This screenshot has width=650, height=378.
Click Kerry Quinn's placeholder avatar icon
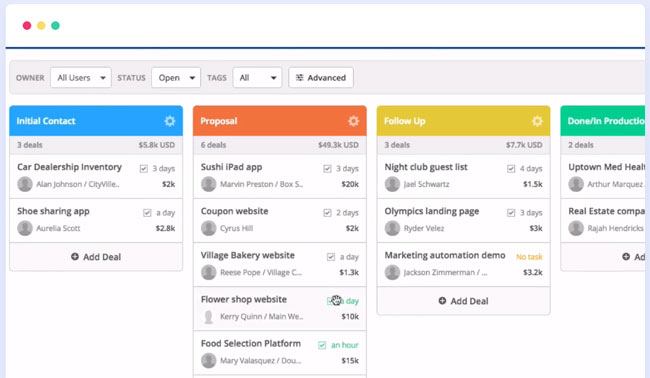(209, 317)
